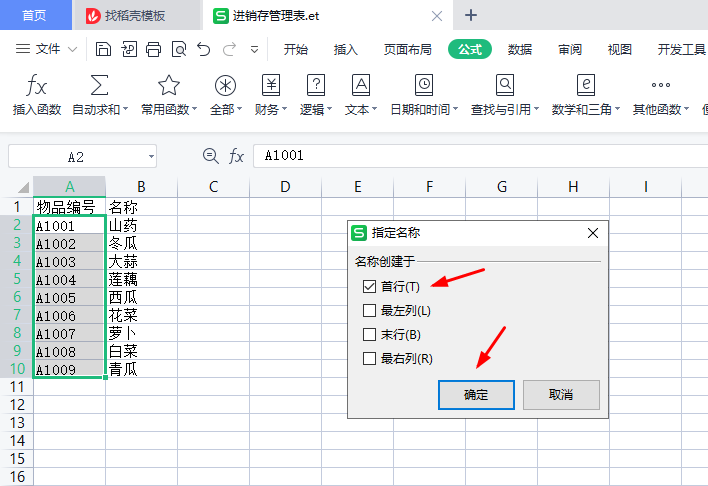Check the 末行(B) checkbox
This screenshot has width=708, height=486.
(x=369, y=334)
